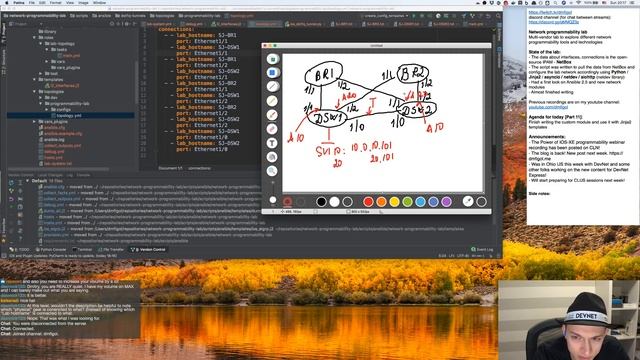640x360 pixels.
Task: Click the Project panel settings gear icon
Action: point(127,24)
